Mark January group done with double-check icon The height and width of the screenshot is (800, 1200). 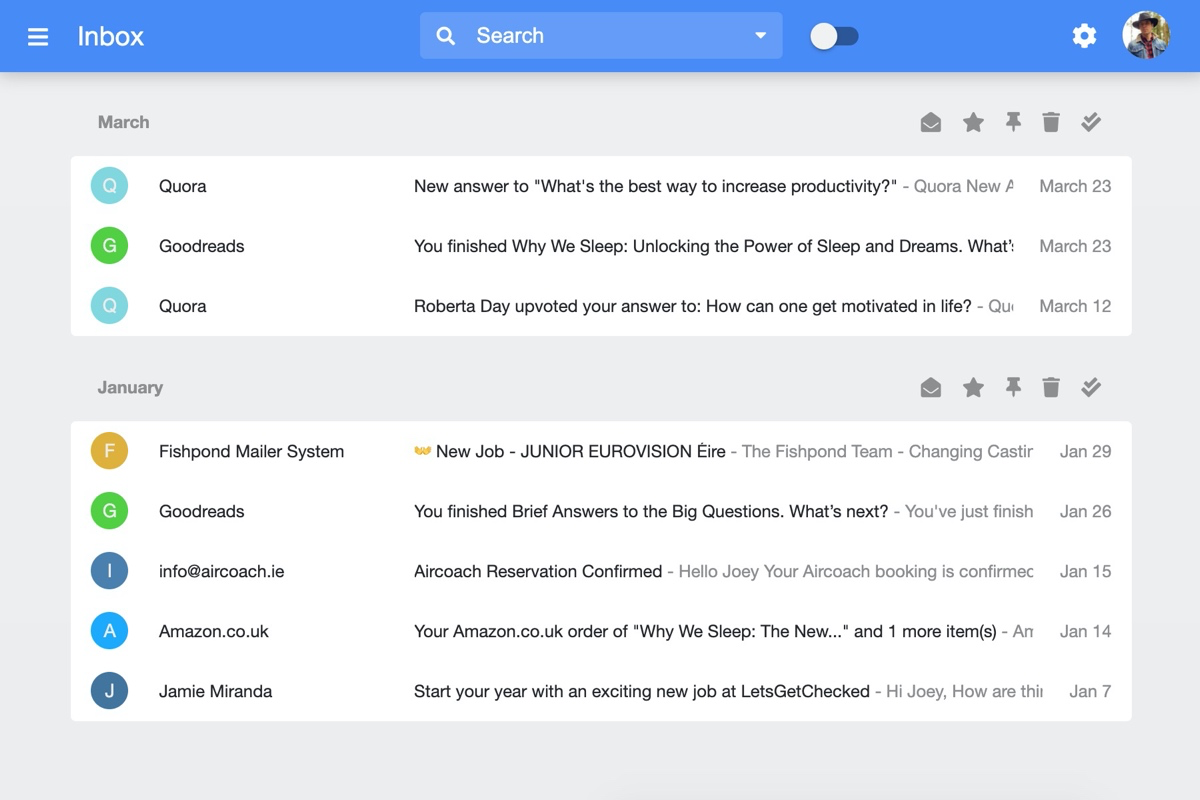(1091, 387)
